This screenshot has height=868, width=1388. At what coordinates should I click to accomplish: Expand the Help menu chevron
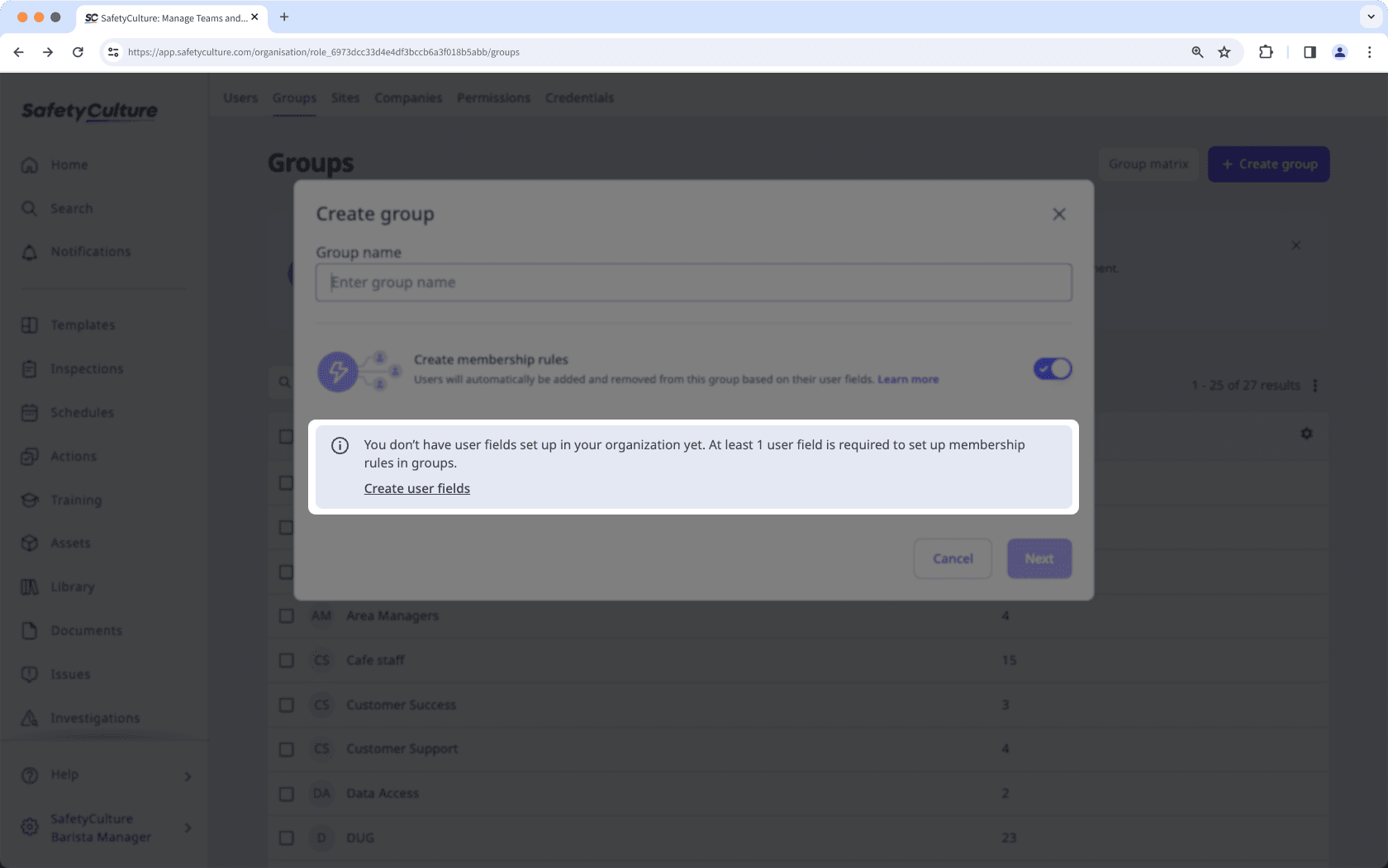pos(188,776)
